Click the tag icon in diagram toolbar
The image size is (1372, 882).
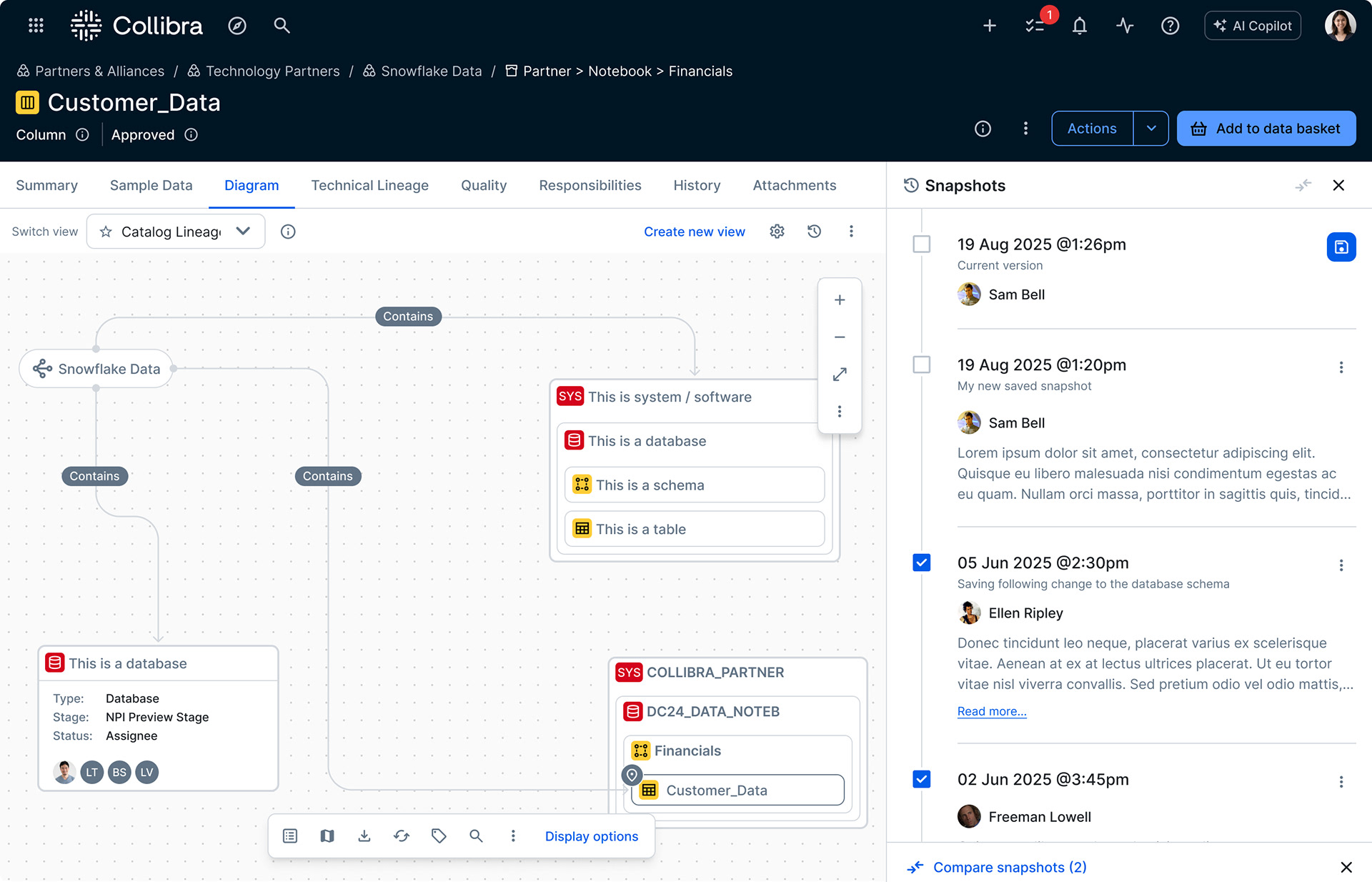tap(439, 836)
